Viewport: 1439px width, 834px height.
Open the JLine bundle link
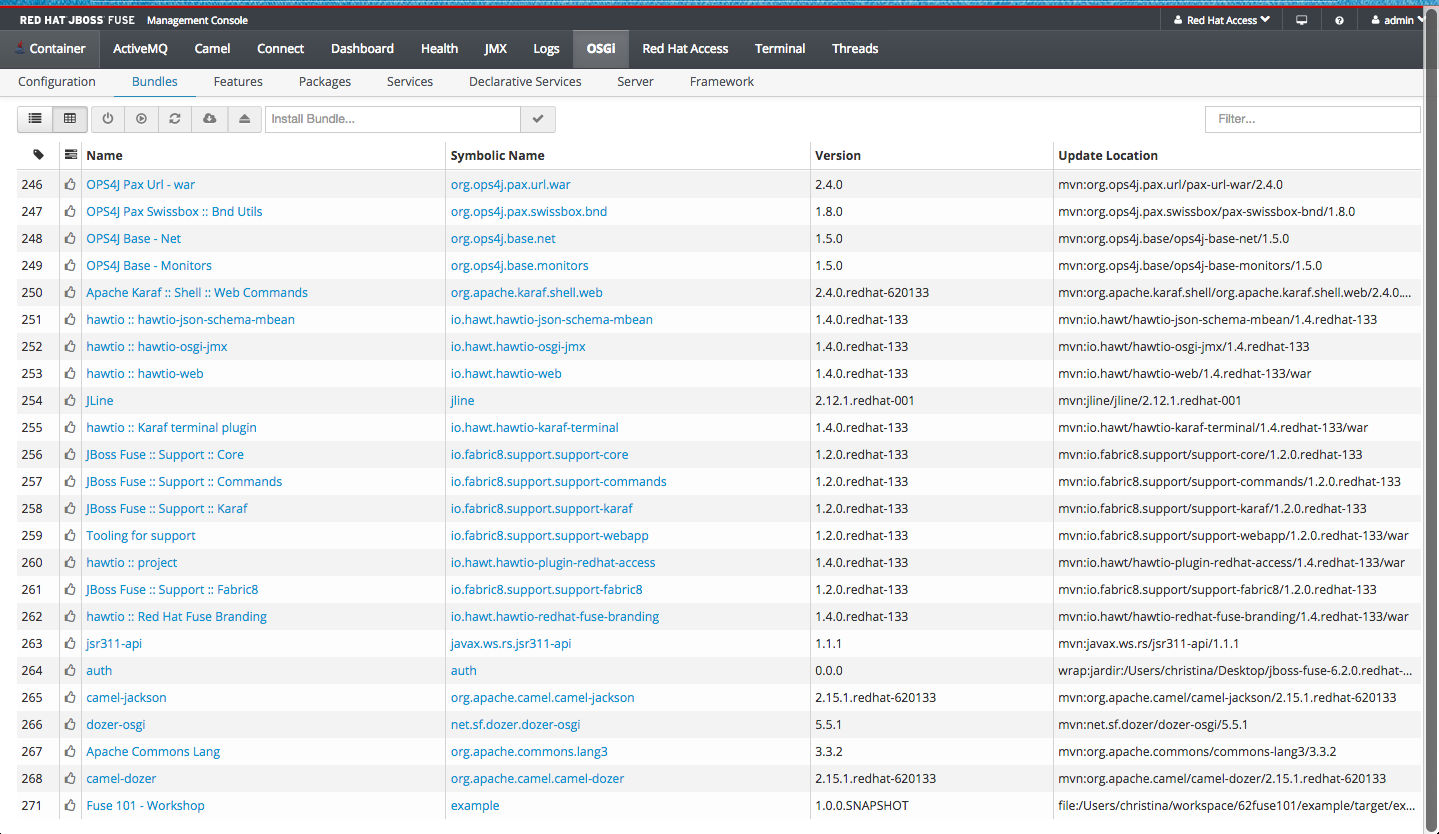[x=100, y=401]
